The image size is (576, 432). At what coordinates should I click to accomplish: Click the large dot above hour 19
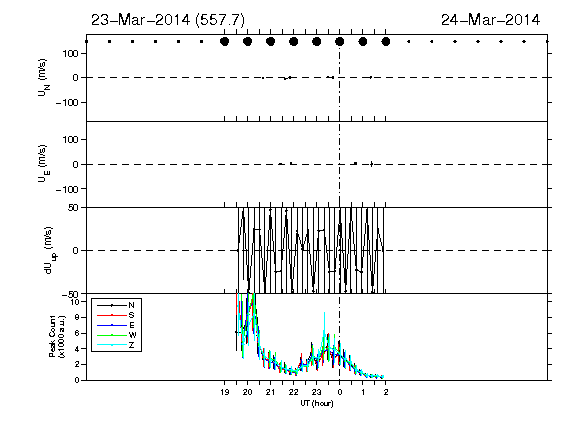coord(224,42)
